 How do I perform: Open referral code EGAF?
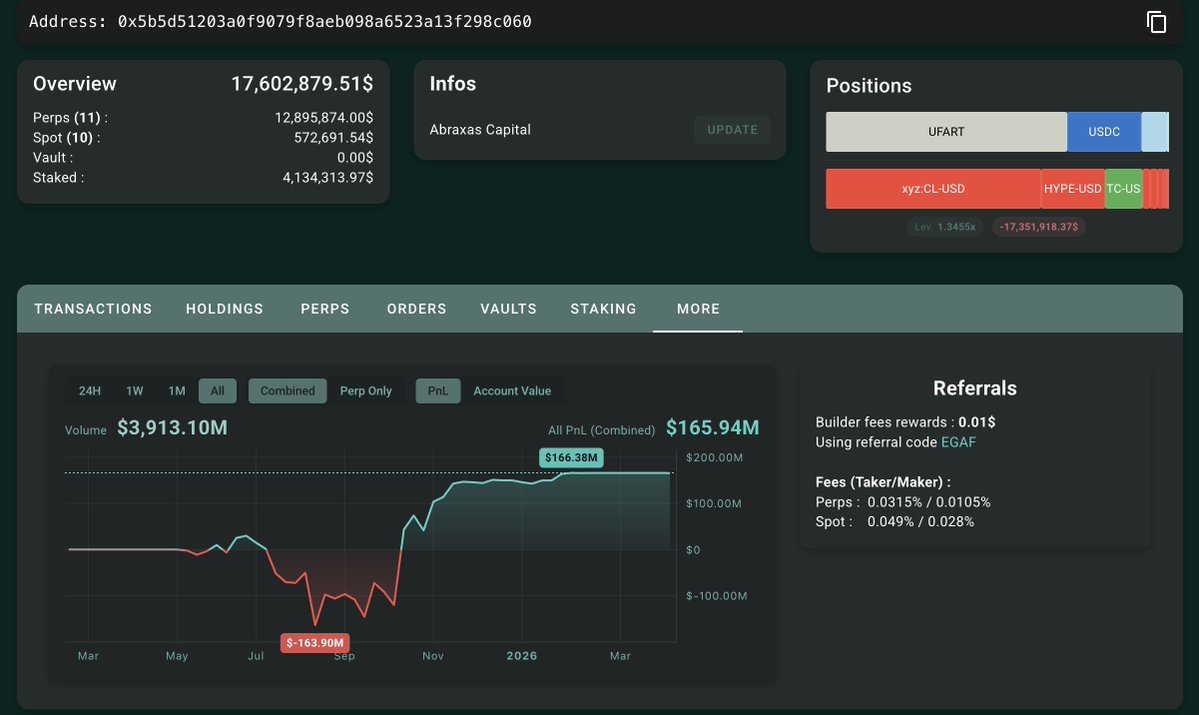pos(958,441)
